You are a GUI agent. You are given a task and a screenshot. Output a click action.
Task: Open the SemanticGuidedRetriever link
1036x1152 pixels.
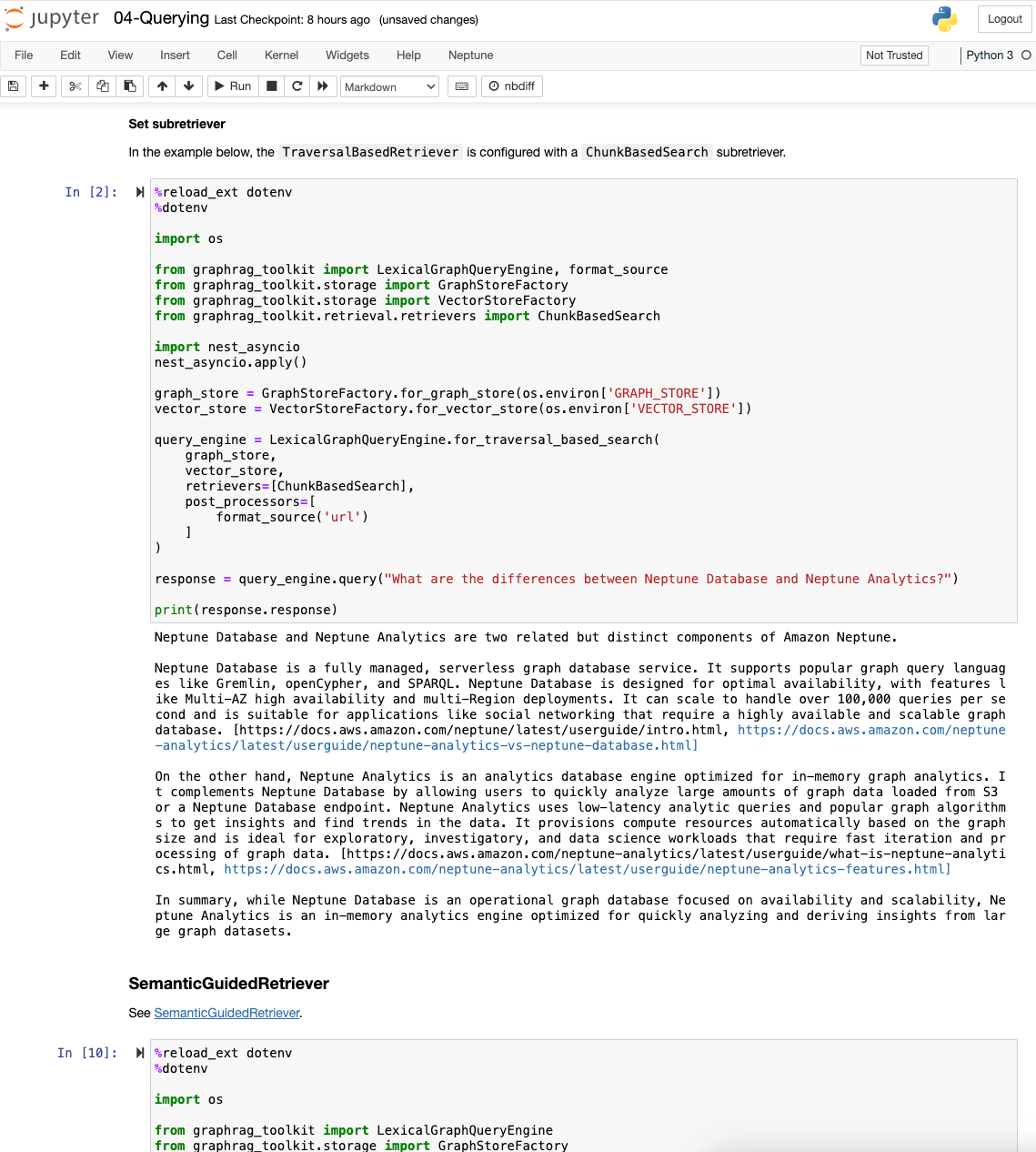[x=226, y=1013]
